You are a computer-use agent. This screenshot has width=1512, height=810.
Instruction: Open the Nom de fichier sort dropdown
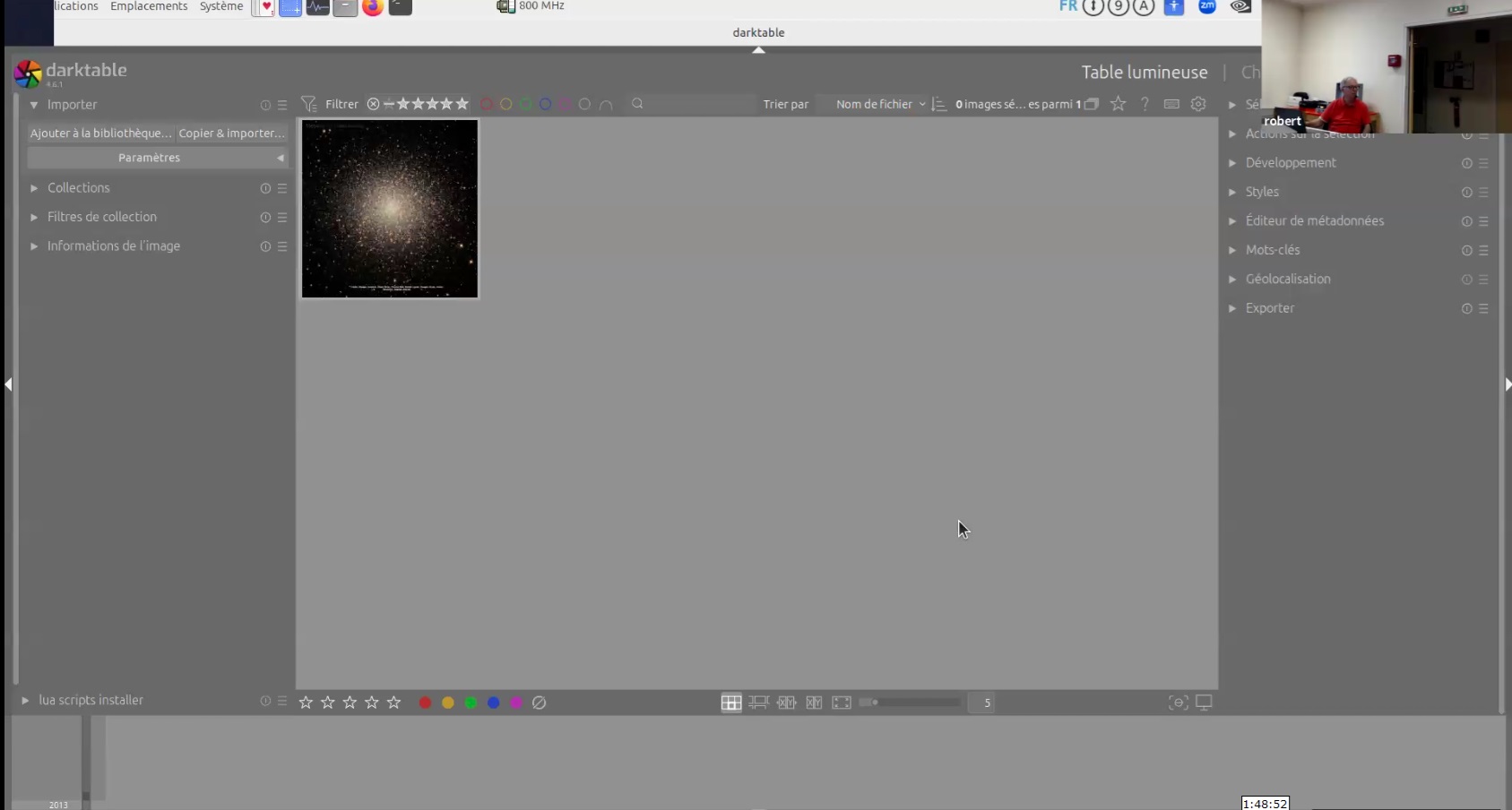[879, 104]
